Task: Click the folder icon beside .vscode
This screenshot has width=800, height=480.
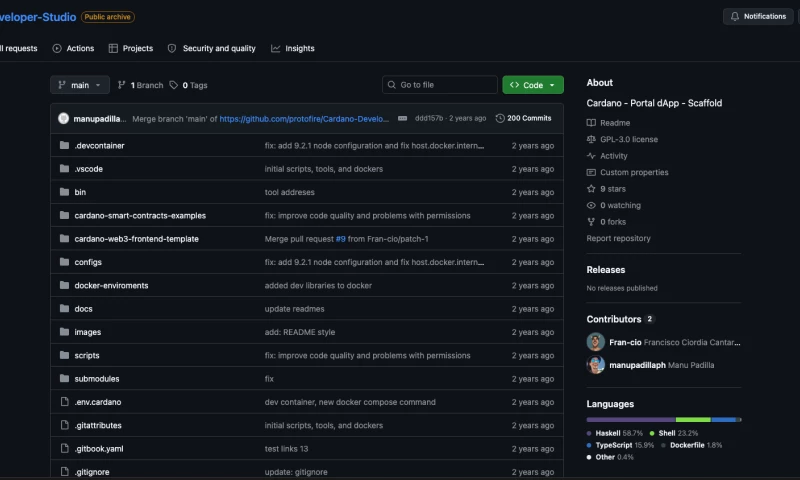Action: coord(64,169)
